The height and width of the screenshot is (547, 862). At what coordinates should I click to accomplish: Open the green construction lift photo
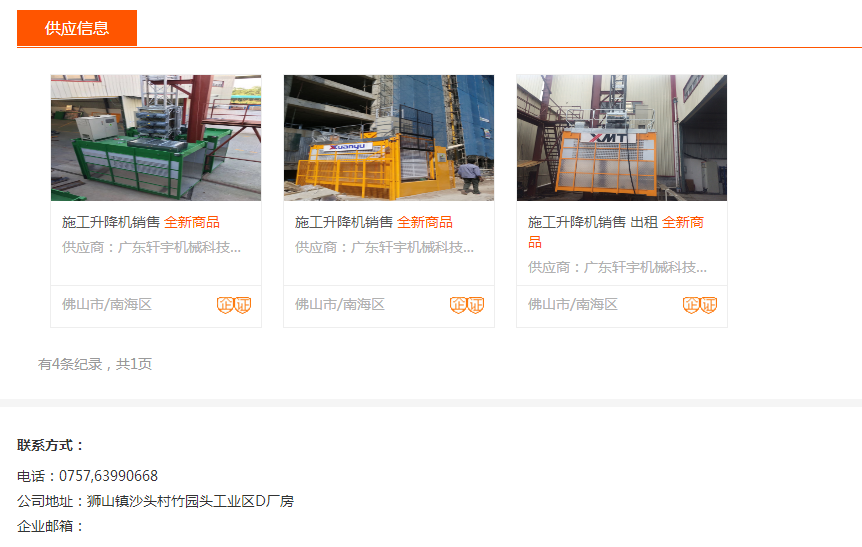point(156,138)
